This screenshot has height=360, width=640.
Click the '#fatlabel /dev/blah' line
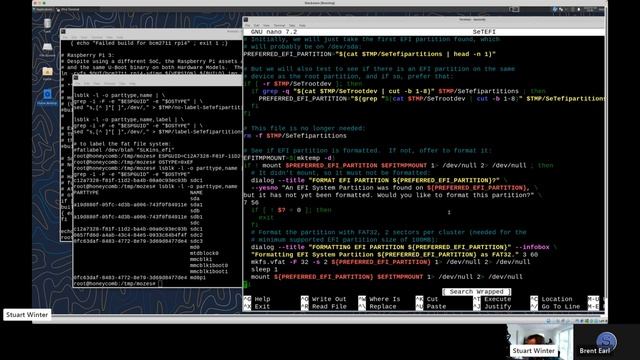click(x=124, y=150)
